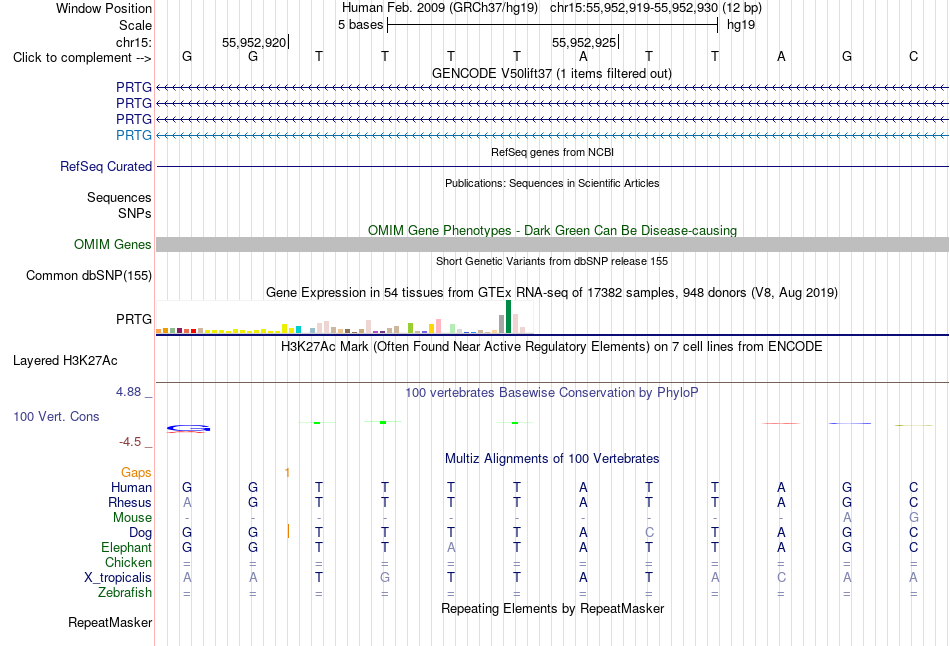950x646 pixels.
Task: Click the RepeatMasker track label
Action: click(110, 622)
